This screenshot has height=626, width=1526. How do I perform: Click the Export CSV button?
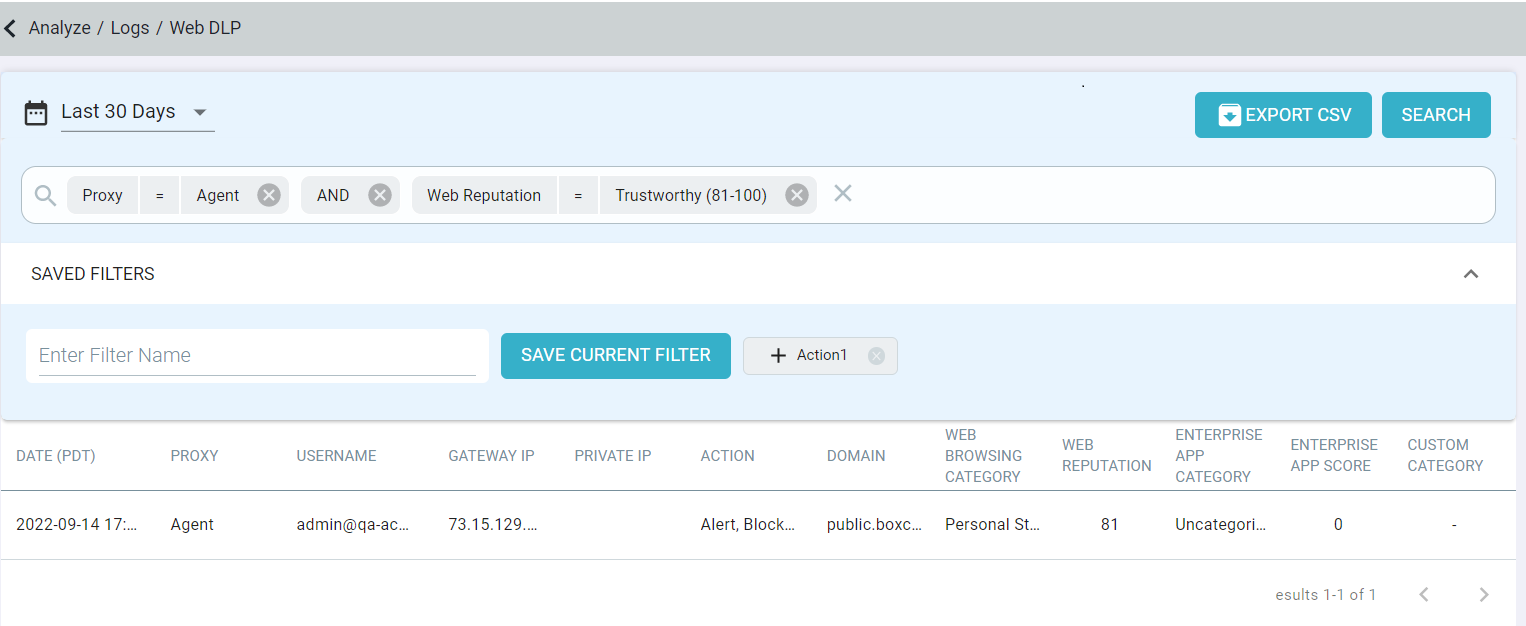coord(1282,115)
